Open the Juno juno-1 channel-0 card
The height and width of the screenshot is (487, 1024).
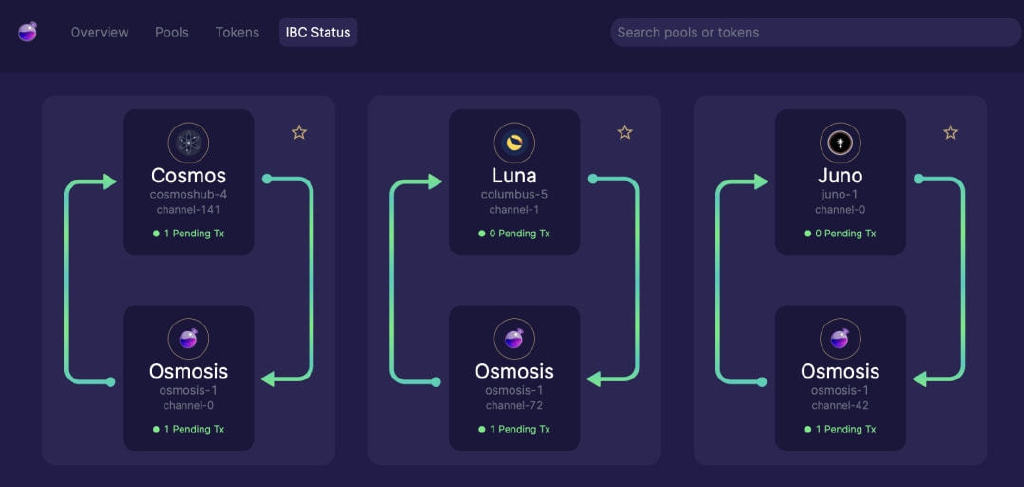(840, 182)
